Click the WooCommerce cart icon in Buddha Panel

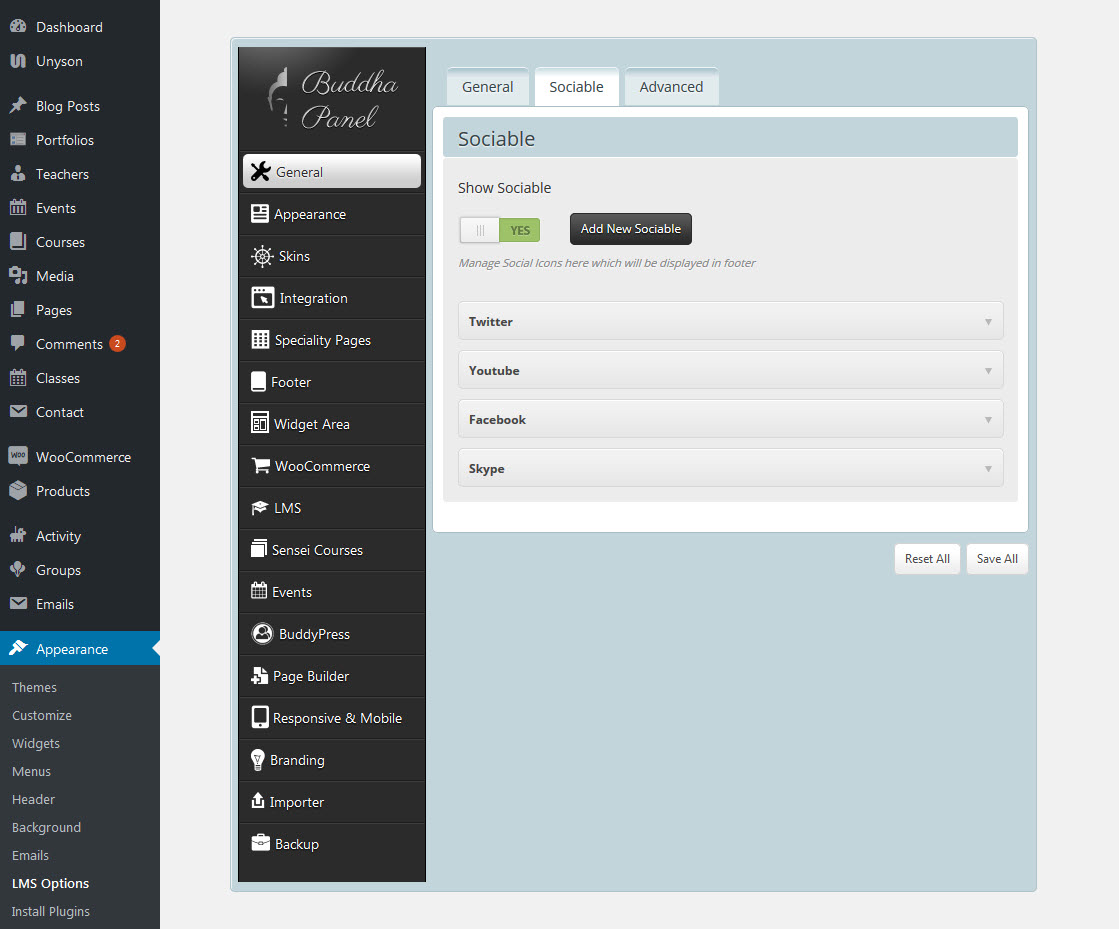pos(260,466)
